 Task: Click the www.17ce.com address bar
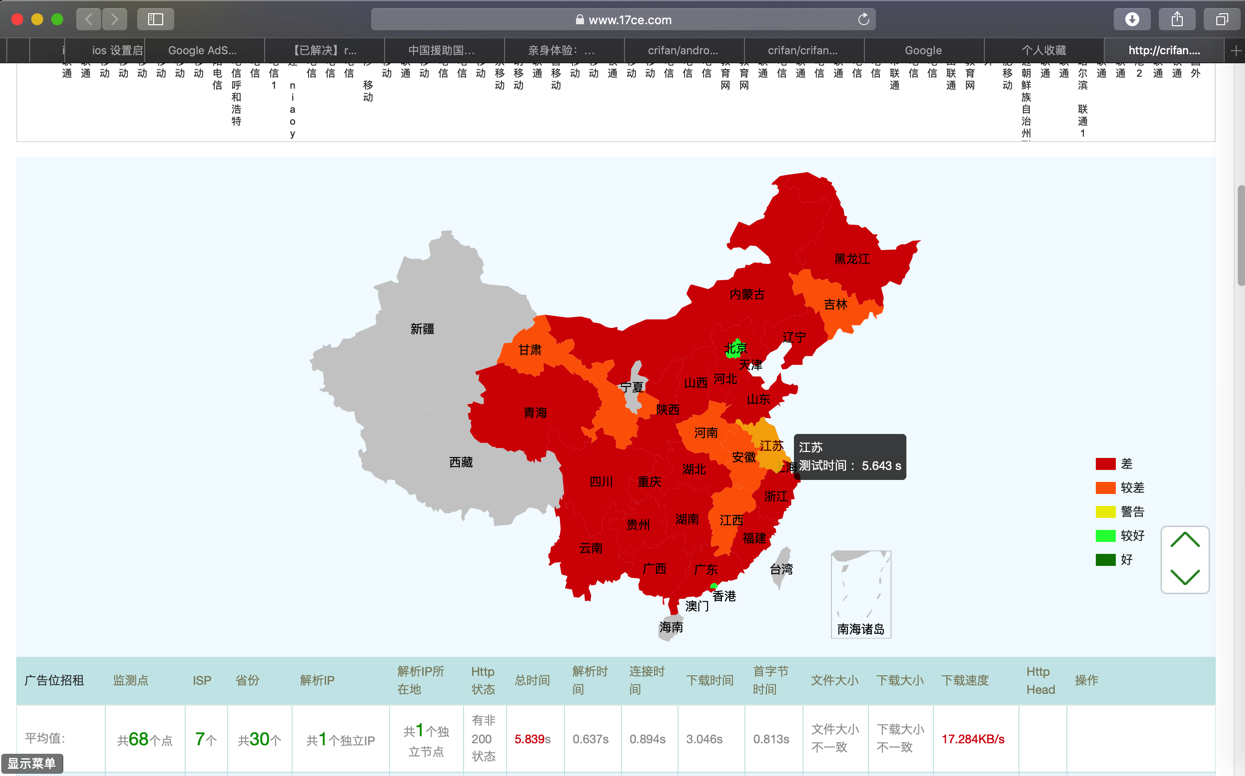tap(624, 19)
